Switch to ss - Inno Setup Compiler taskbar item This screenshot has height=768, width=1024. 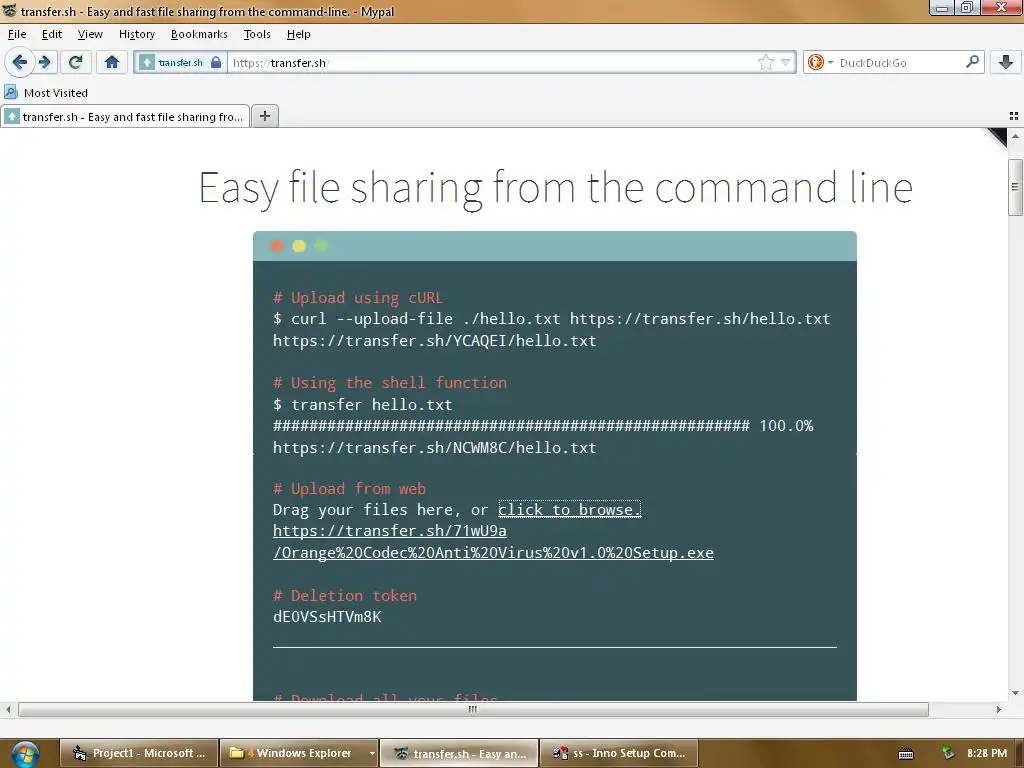tap(618, 753)
